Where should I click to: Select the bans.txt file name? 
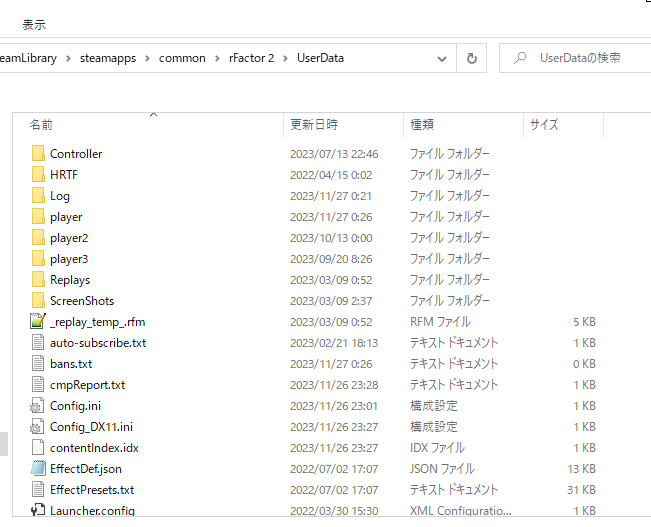click(x=71, y=364)
